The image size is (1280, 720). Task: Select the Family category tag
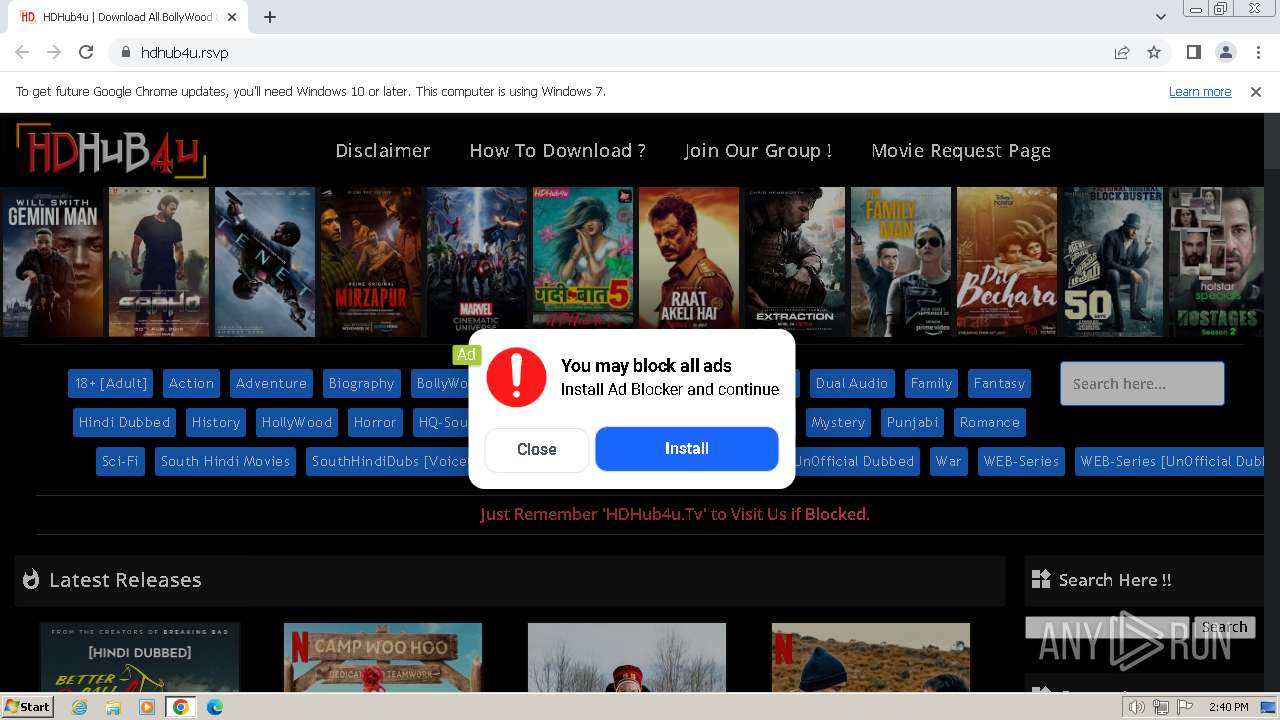(931, 383)
